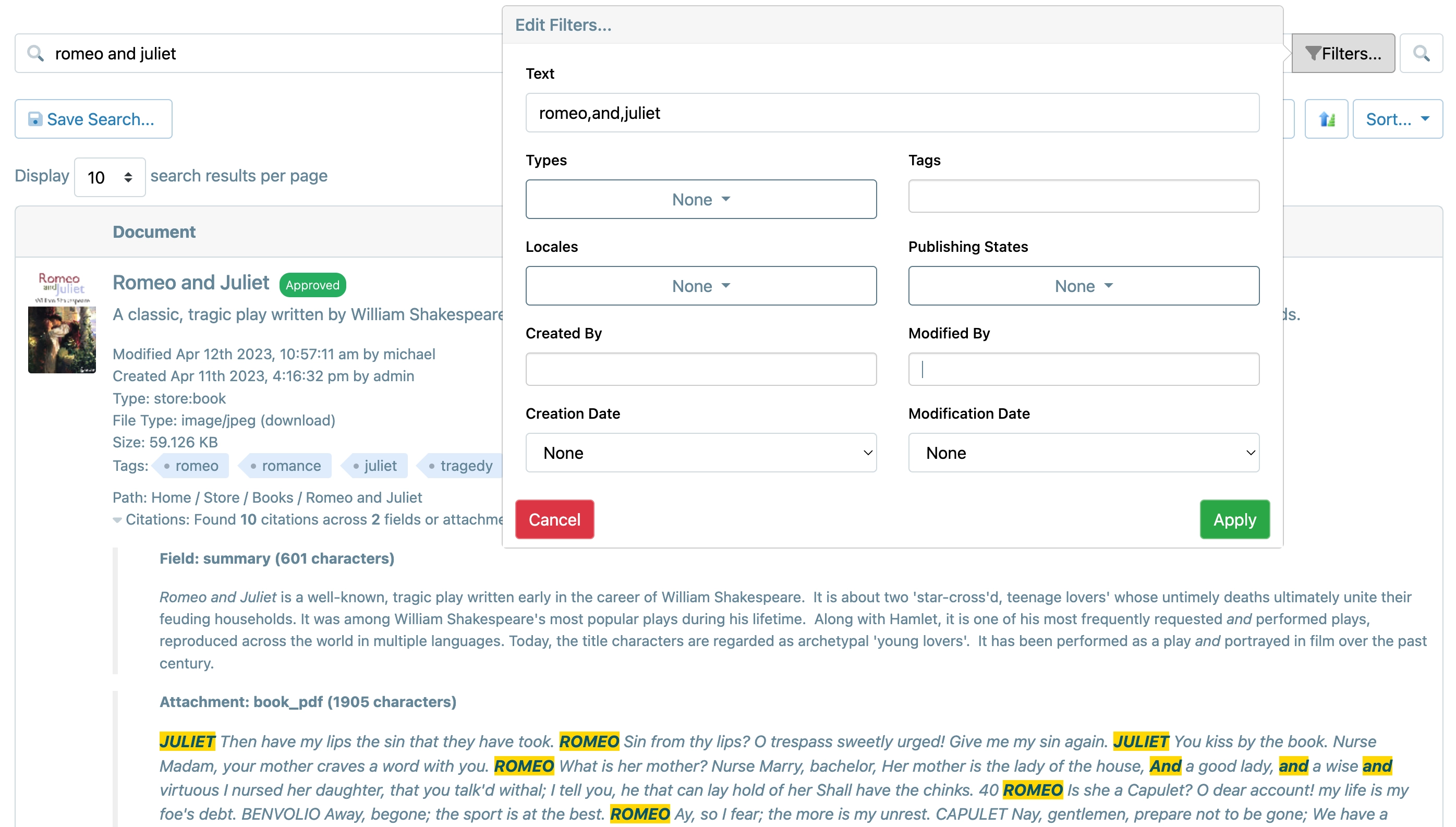Click the magnifier search button at top right
This screenshot has width=1456, height=827.
pos(1421,53)
